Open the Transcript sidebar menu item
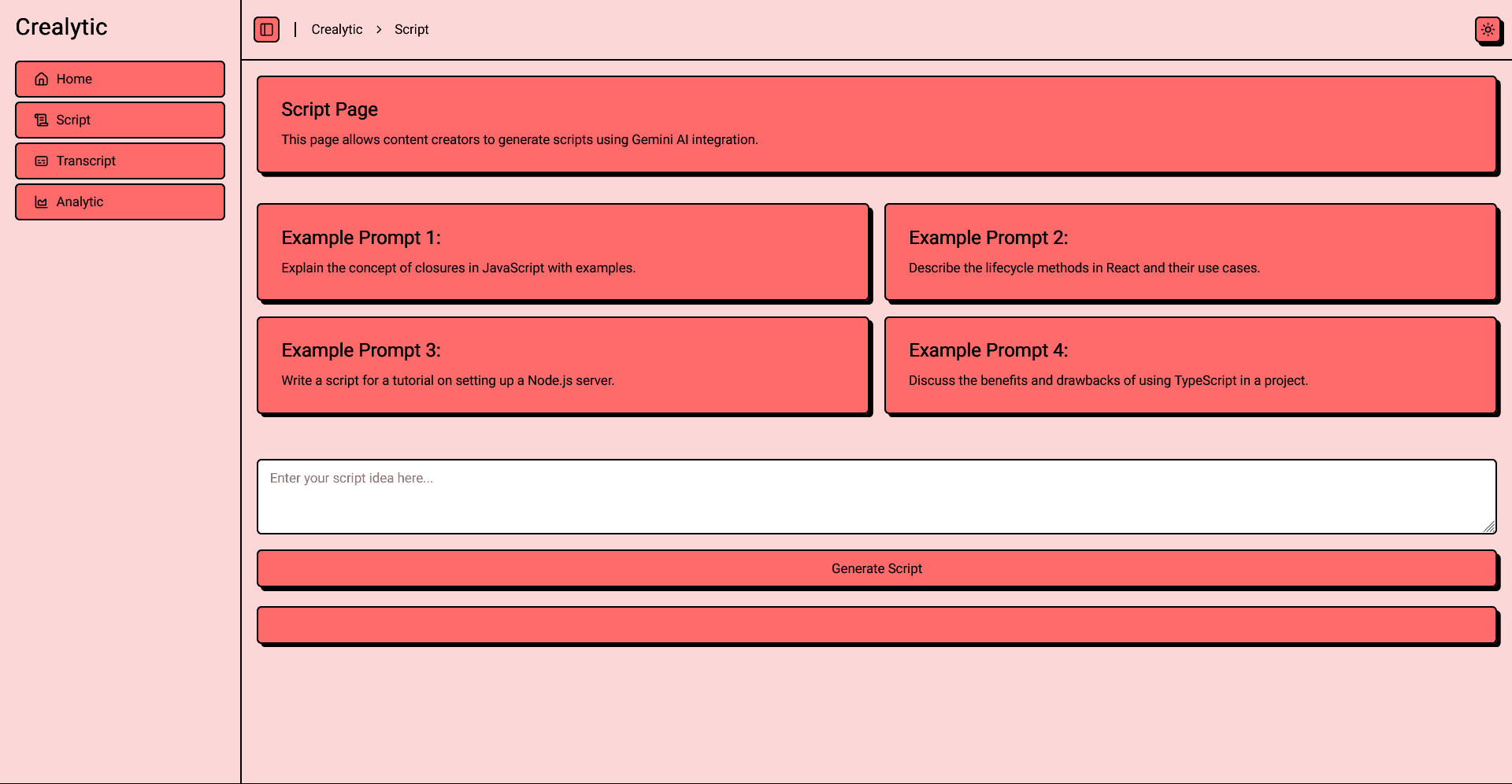Screen dimensions: 1512x784 tap(120, 161)
